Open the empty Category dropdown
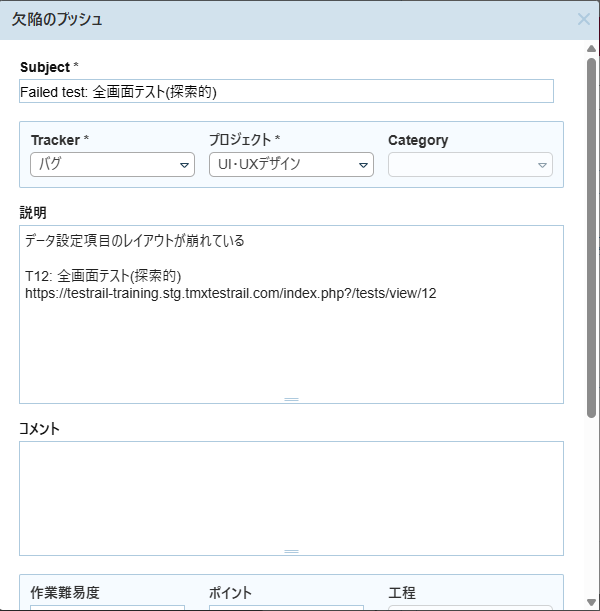This screenshot has height=611, width=600. click(470, 165)
